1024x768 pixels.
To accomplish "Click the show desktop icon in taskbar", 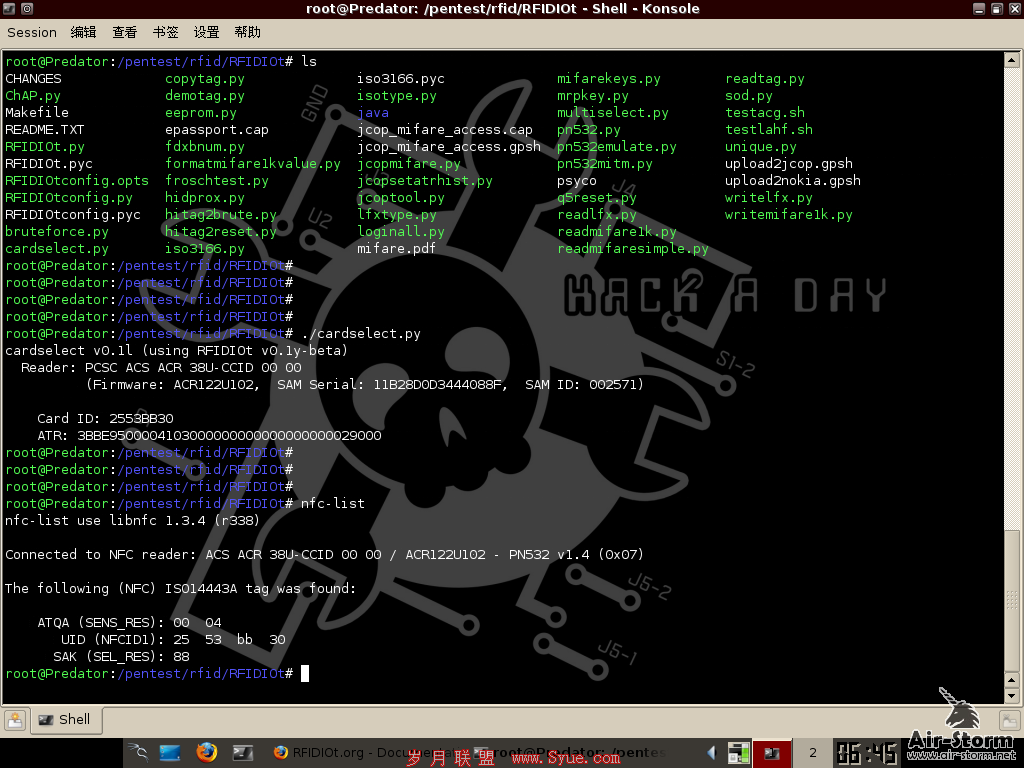I will point(170,753).
